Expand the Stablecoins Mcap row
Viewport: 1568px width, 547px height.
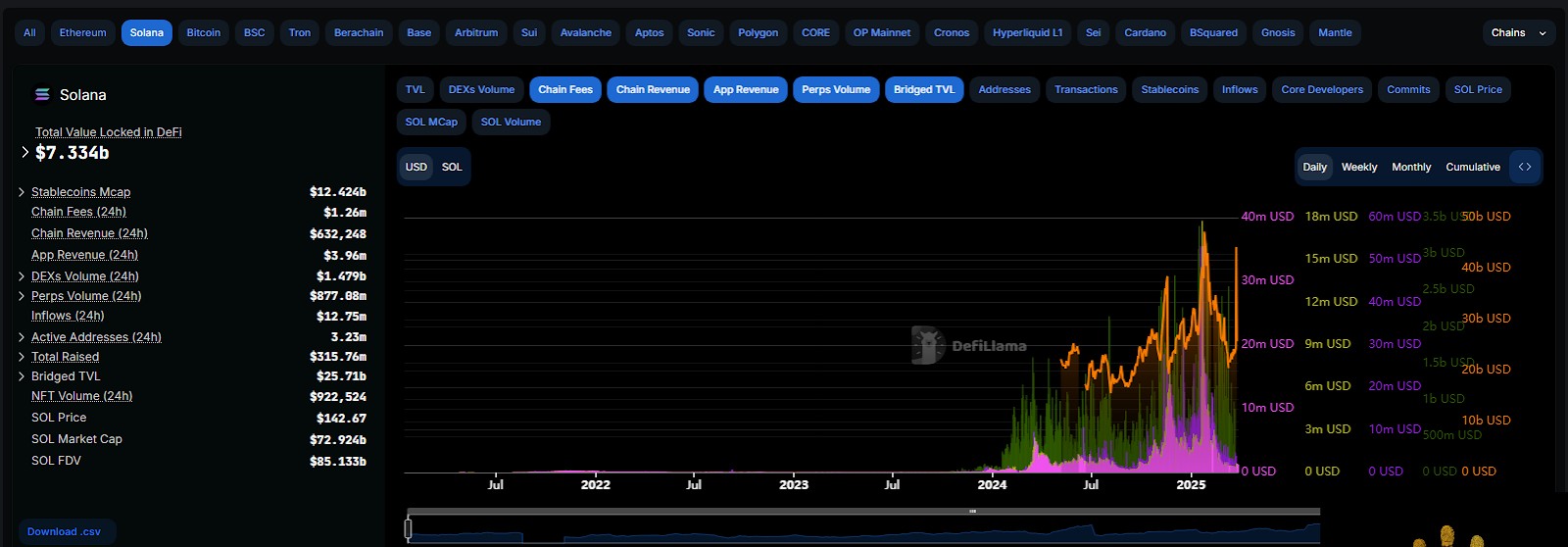22,192
